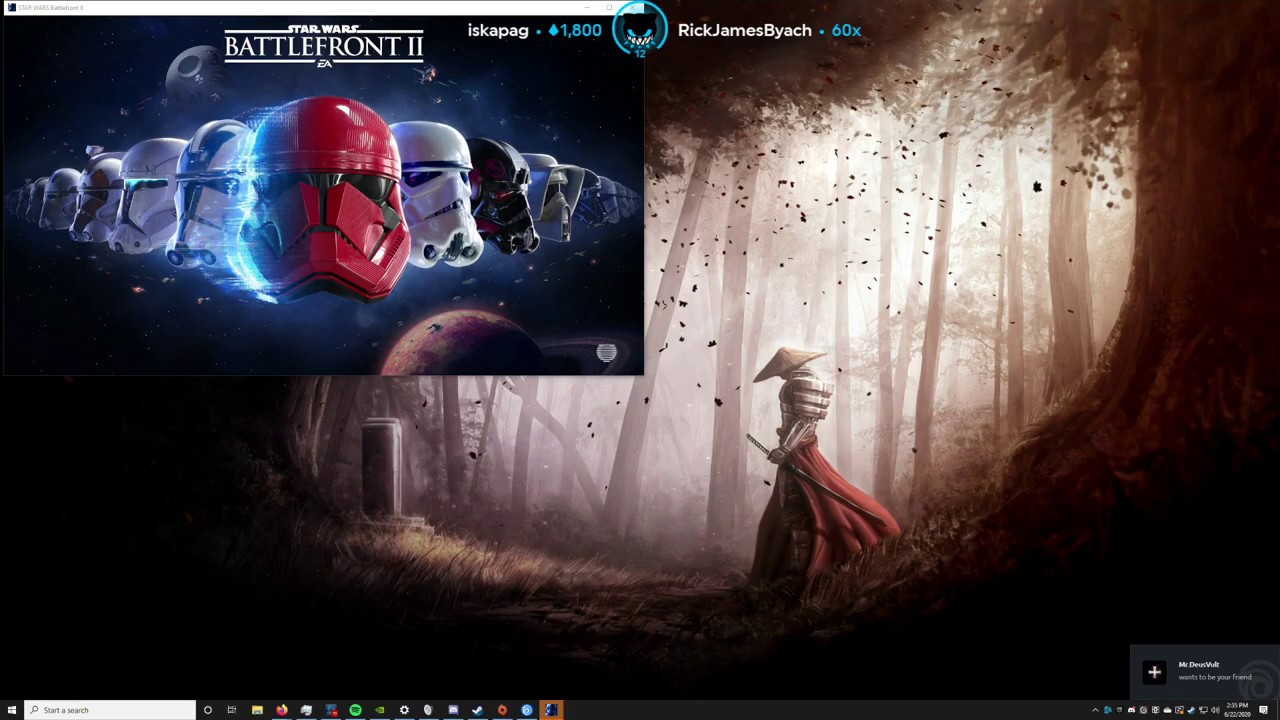Image resolution: width=1280 pixels, height=720 pixels.
Task: Open Steam from the taskbar
Action: click(478, 710)
